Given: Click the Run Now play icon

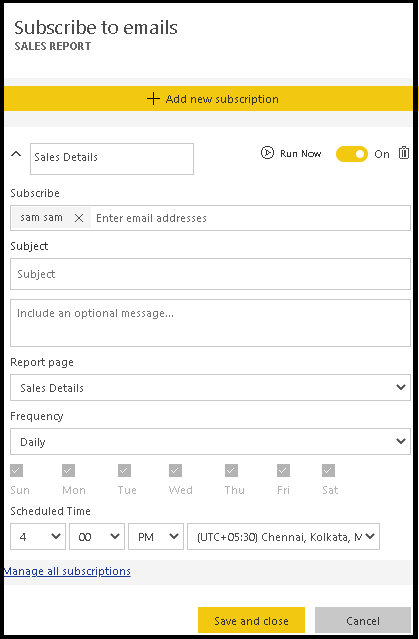Looking at the screenshot, I should [267, 153].
